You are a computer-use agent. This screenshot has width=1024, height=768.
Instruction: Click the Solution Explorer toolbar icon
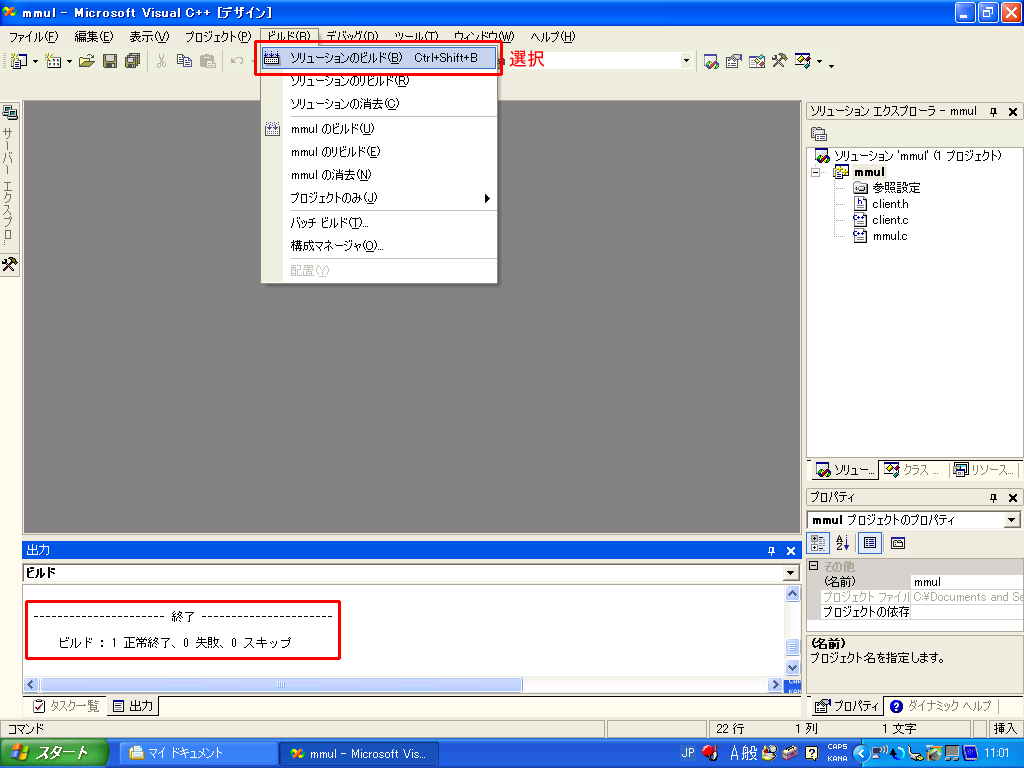tap(711, 61)
